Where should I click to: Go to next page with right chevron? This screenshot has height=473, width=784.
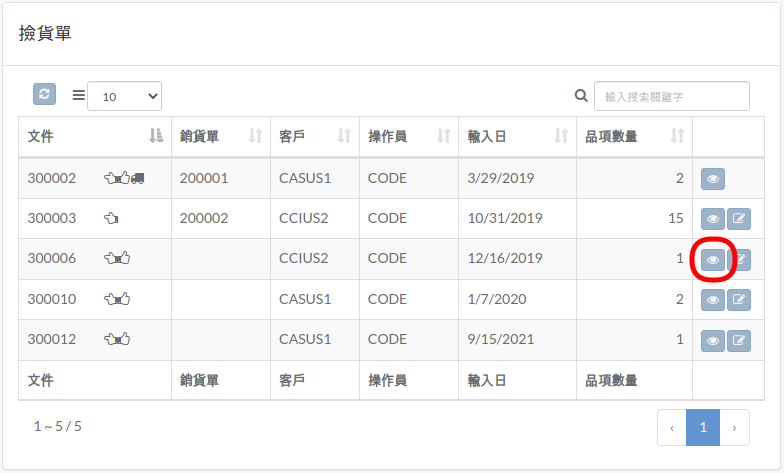coord(734,428)
